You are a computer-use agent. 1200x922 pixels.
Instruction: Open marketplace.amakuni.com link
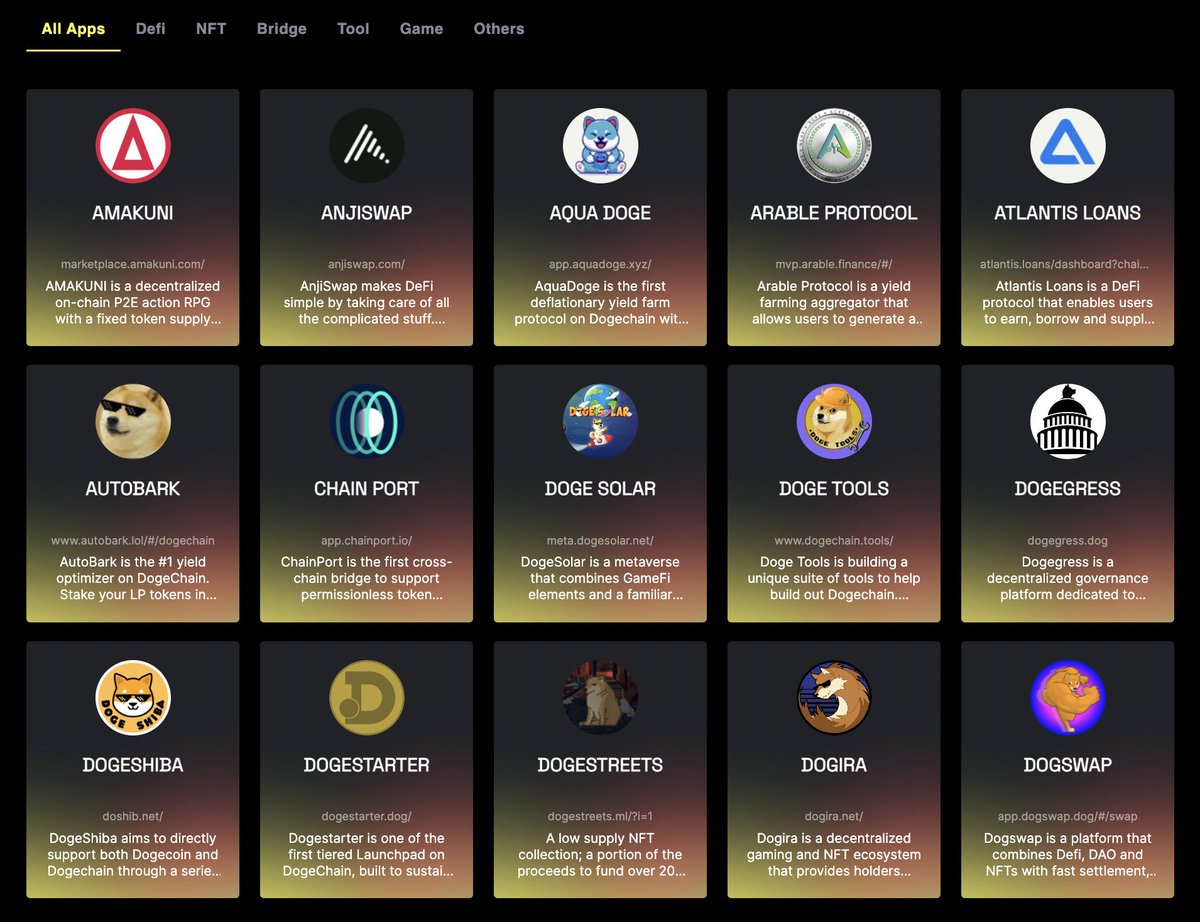point(133,265)
